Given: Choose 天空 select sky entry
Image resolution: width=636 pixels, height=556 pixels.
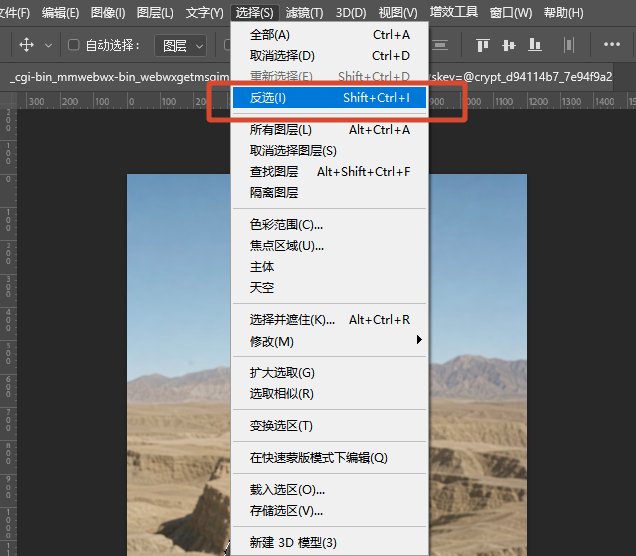Looking at the screenshot, I should click(x=329, y=288).
